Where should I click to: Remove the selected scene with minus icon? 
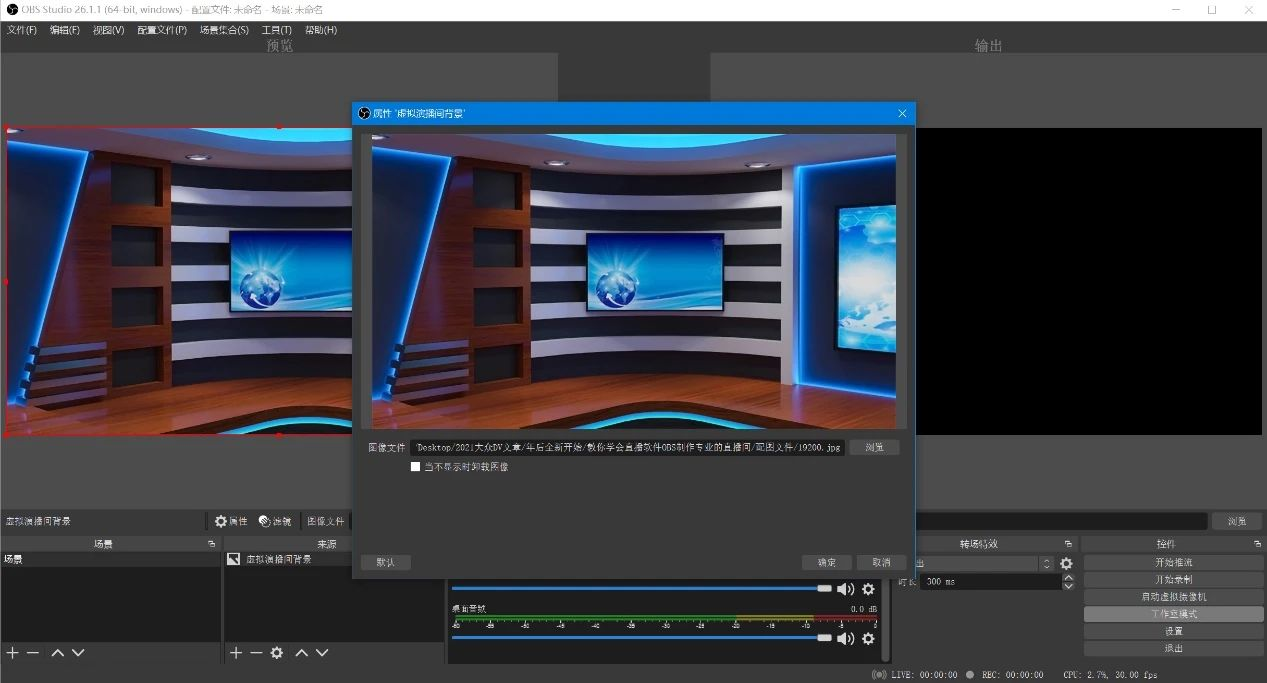click(x=33, y=653)
